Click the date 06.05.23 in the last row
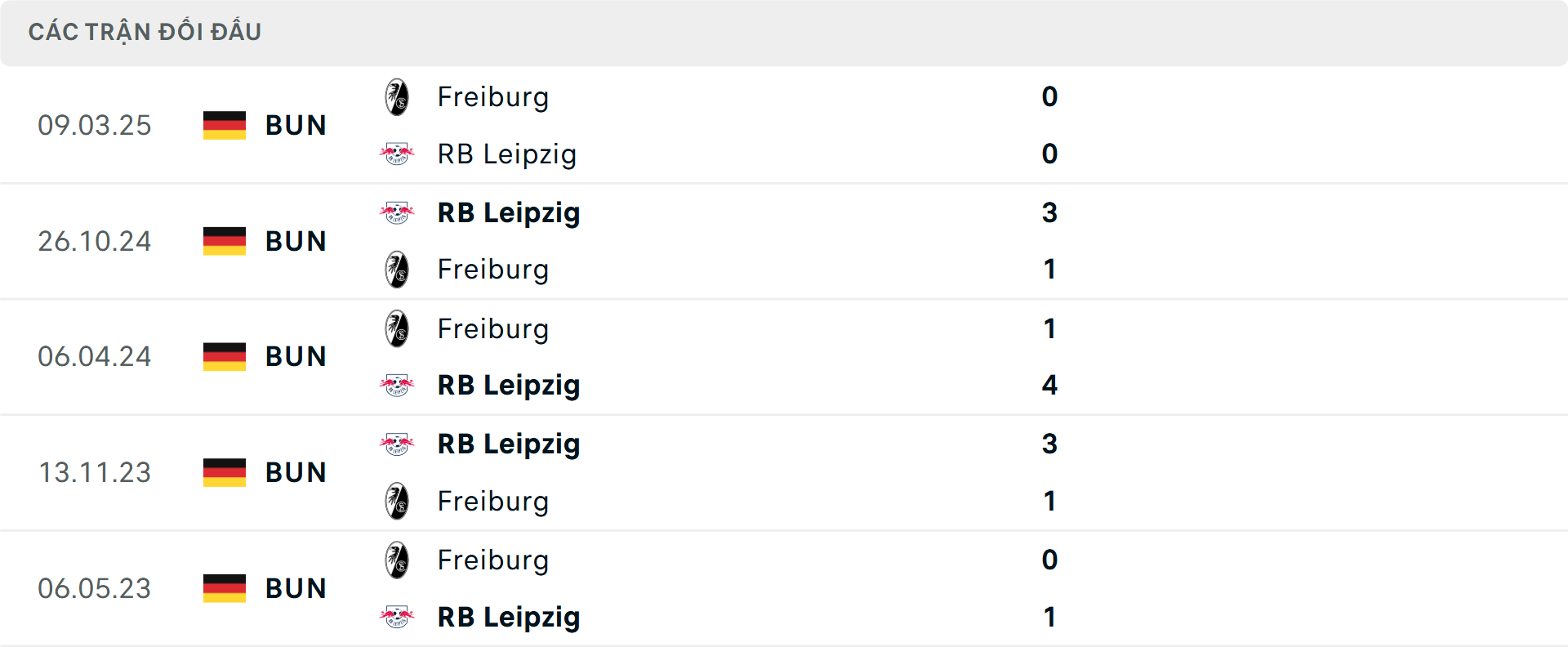 (x=95, y=588)
